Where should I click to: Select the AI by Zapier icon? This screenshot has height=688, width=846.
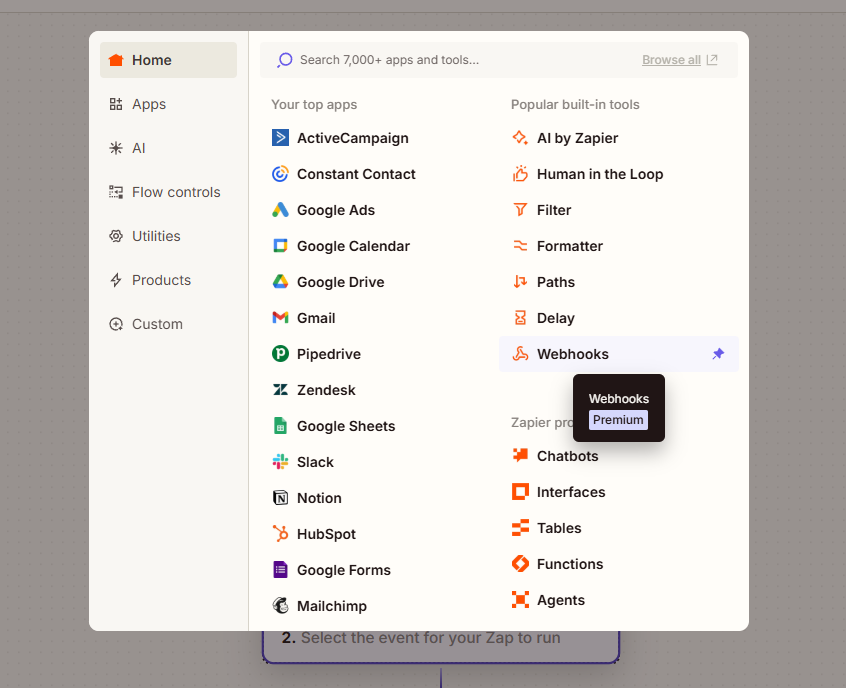pyautogui.click(x=520, y=138)
